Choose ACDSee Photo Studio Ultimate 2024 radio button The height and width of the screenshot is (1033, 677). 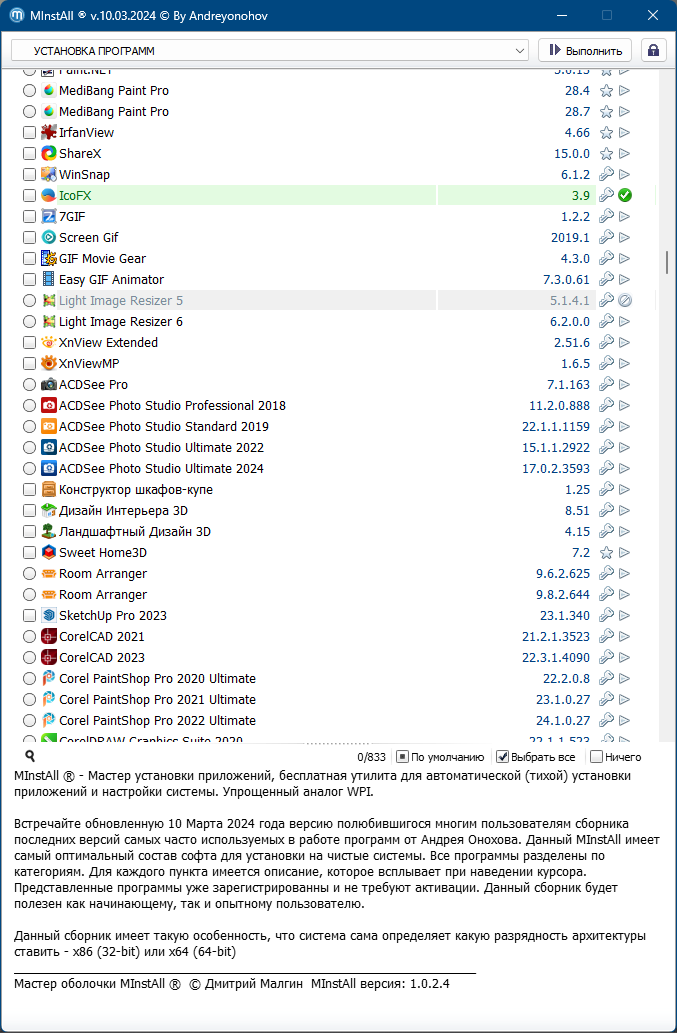click(29, 468)
